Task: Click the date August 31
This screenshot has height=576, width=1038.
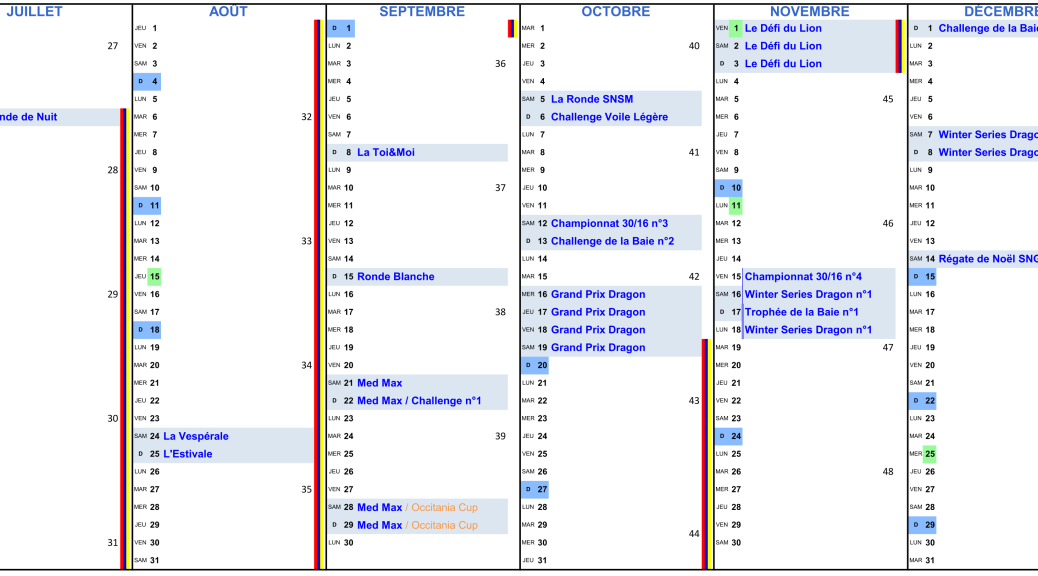Action: point(154,561)
